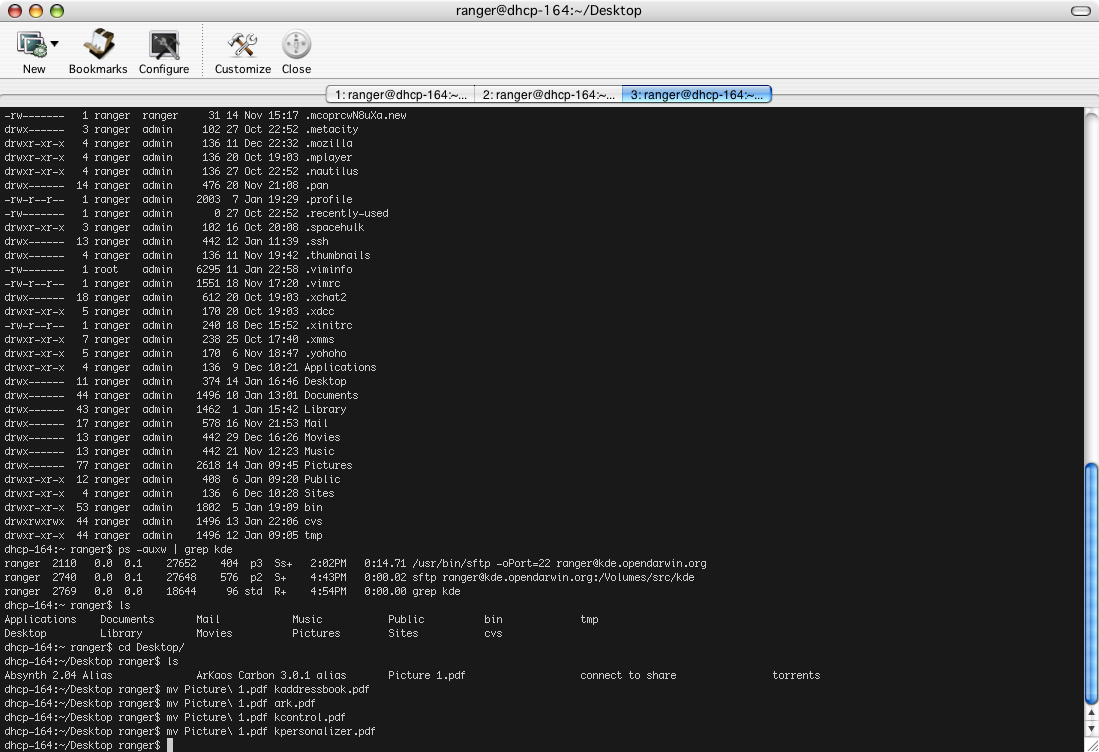The width and height of the screenshot is (1099, 752).
Task: Click the window resize grip corner
Action: [1091, 745]
